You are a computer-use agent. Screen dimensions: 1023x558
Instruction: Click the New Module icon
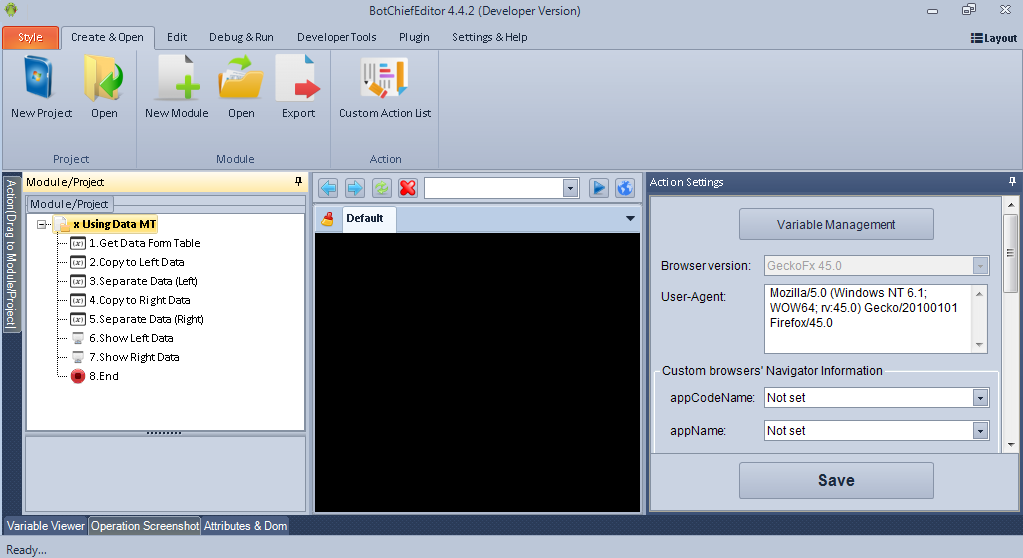pyautogui.click(x=177, y=78)
